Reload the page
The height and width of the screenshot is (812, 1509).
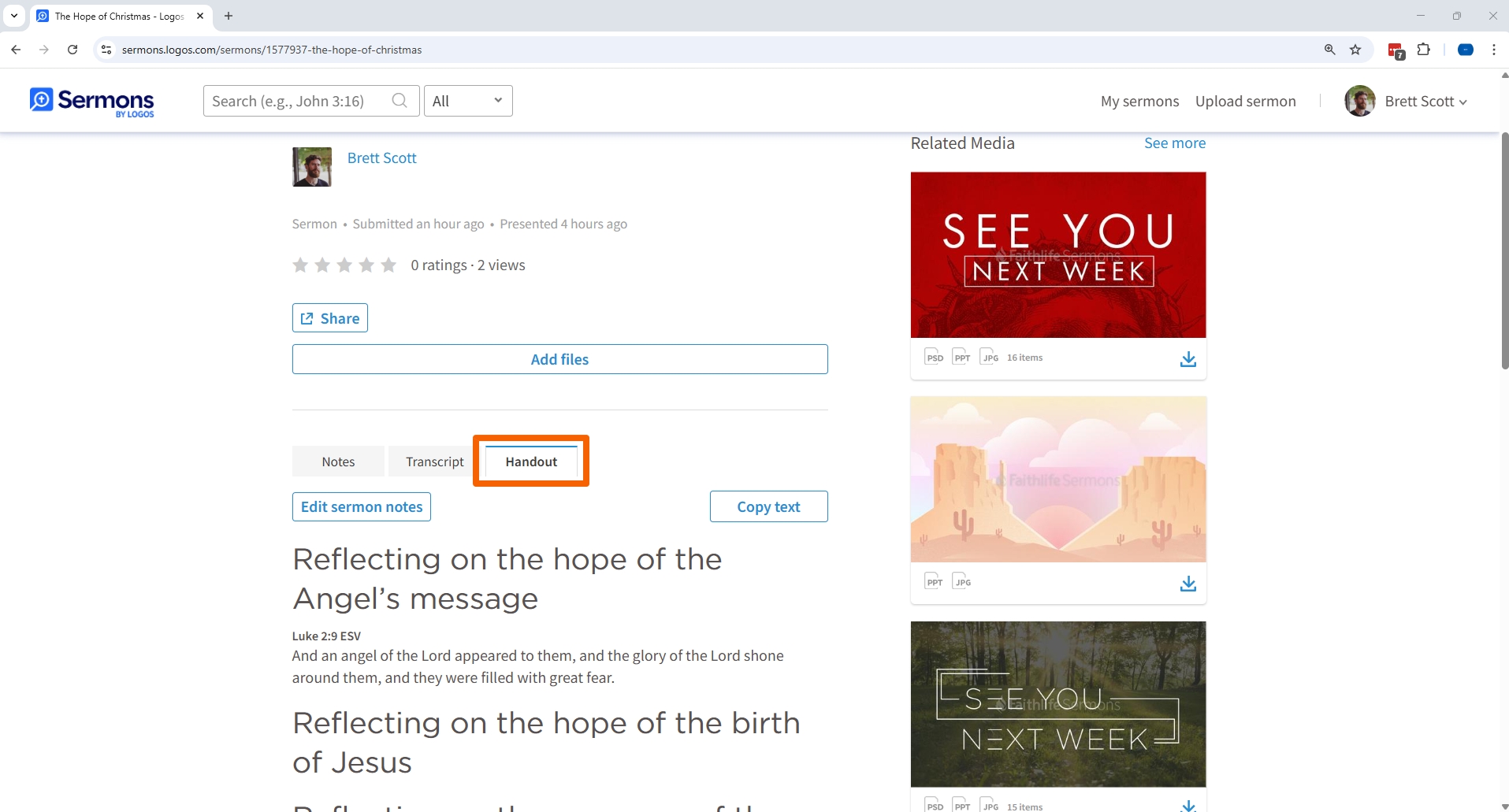coord(72,50)
